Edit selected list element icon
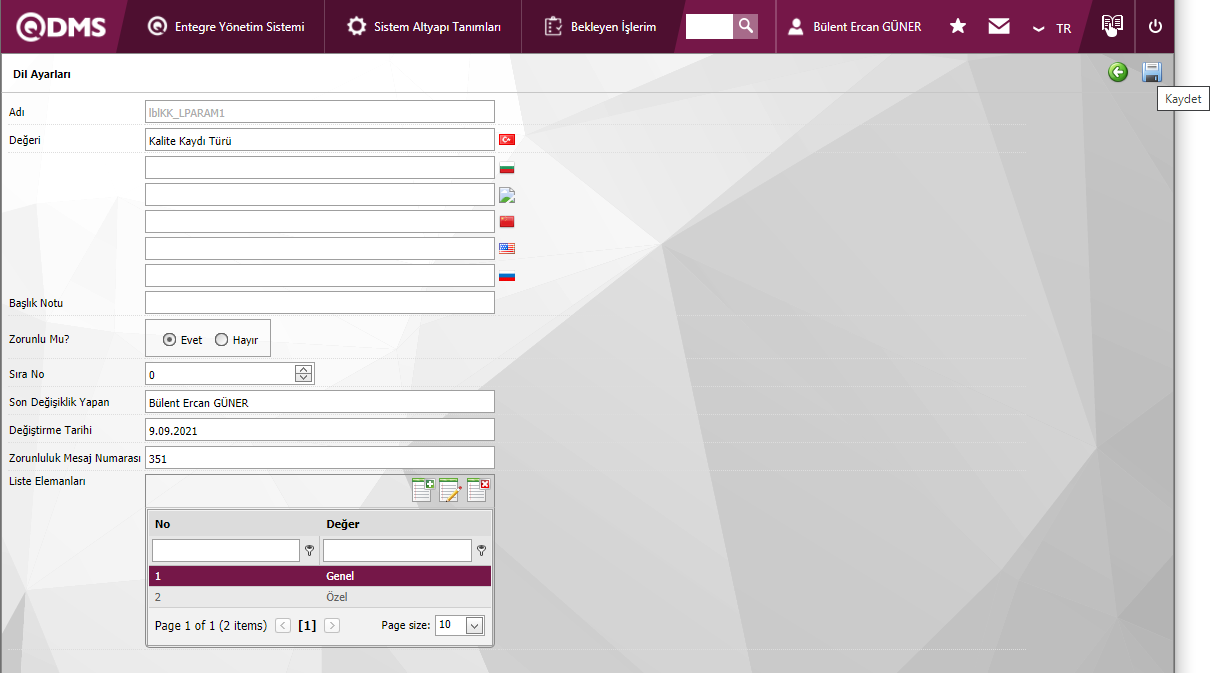Screen dimensions: 1212x673 (x=450, y=490)
